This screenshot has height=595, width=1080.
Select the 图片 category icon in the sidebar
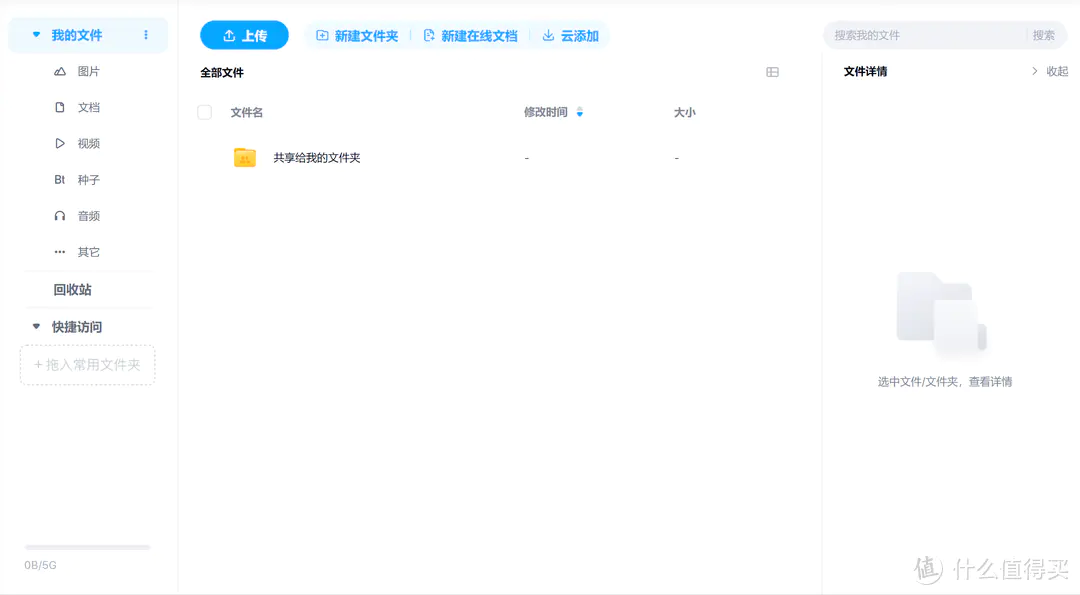(62, 71)
